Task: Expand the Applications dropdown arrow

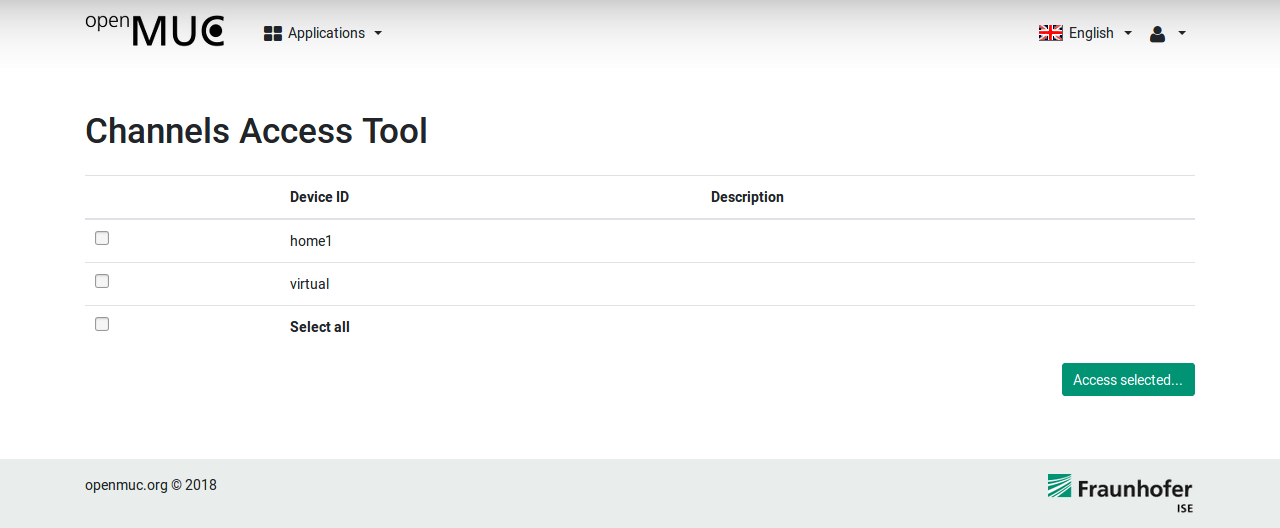Action: pos(378,34)
